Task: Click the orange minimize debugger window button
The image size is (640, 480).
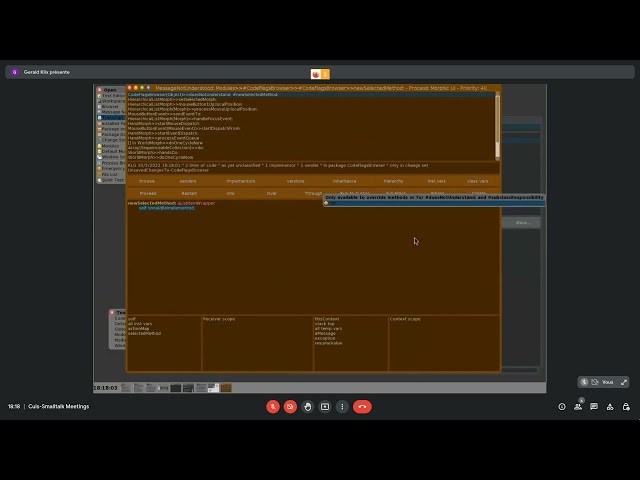Action: pos(136,88)
